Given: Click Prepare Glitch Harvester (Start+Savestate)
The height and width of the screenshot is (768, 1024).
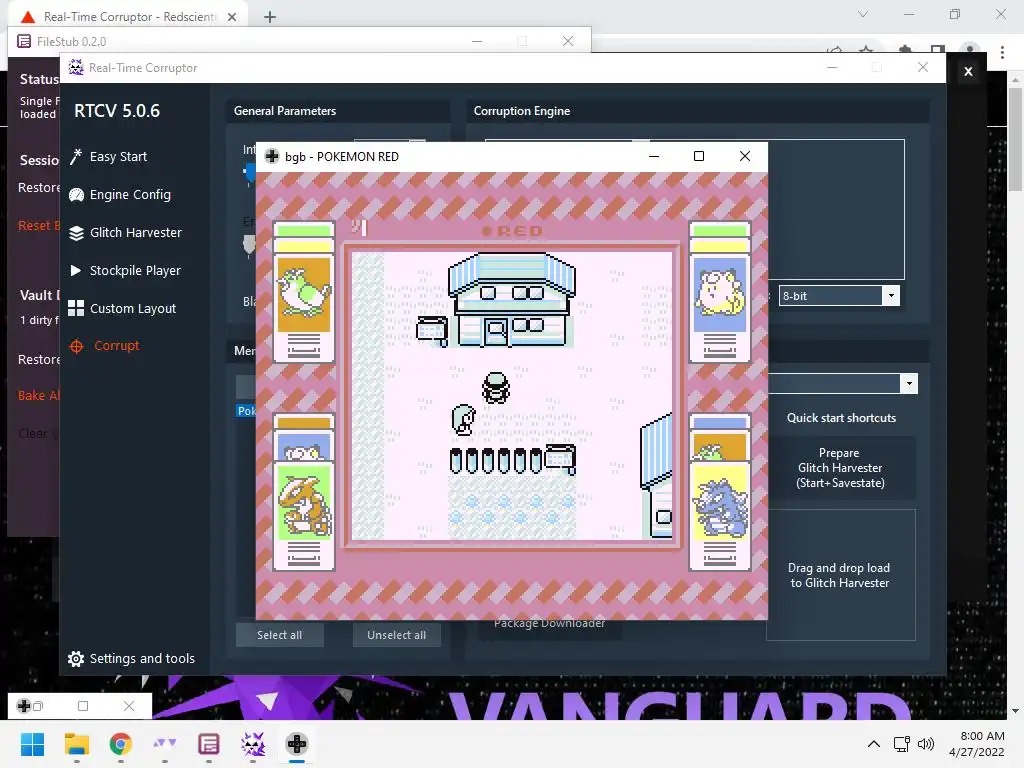Looking at the screenshot, I should point(840,468).
